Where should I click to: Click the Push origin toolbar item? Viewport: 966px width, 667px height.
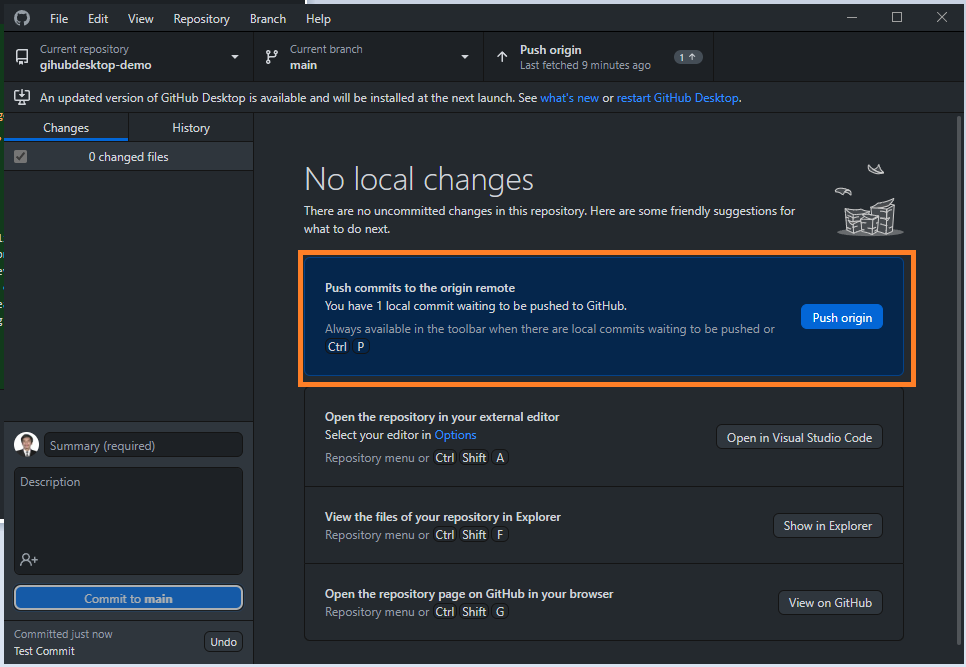point(598,57)
